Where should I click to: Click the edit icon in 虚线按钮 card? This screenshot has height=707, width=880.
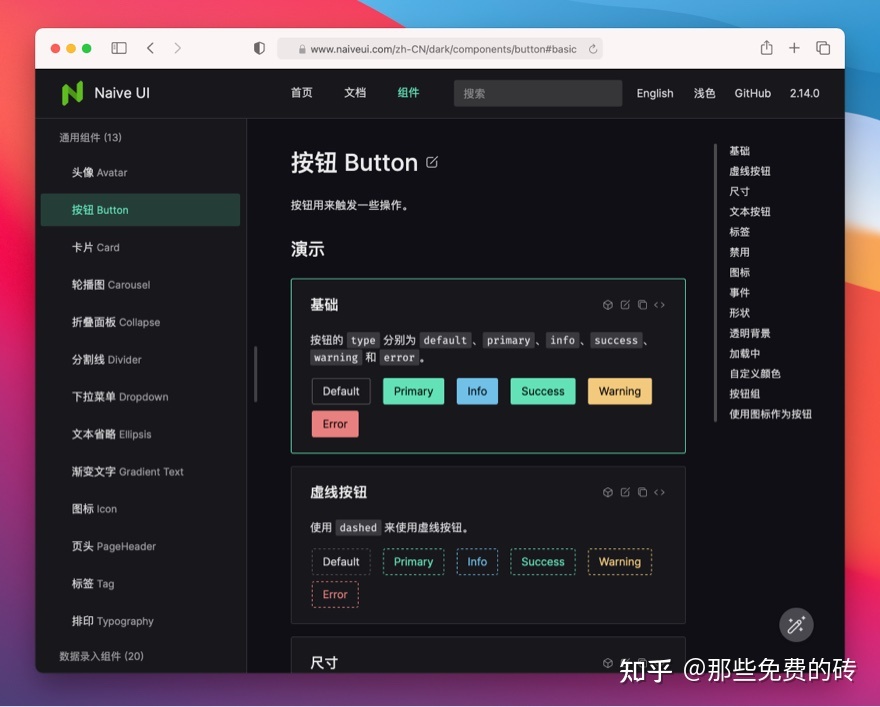[625, 492]
